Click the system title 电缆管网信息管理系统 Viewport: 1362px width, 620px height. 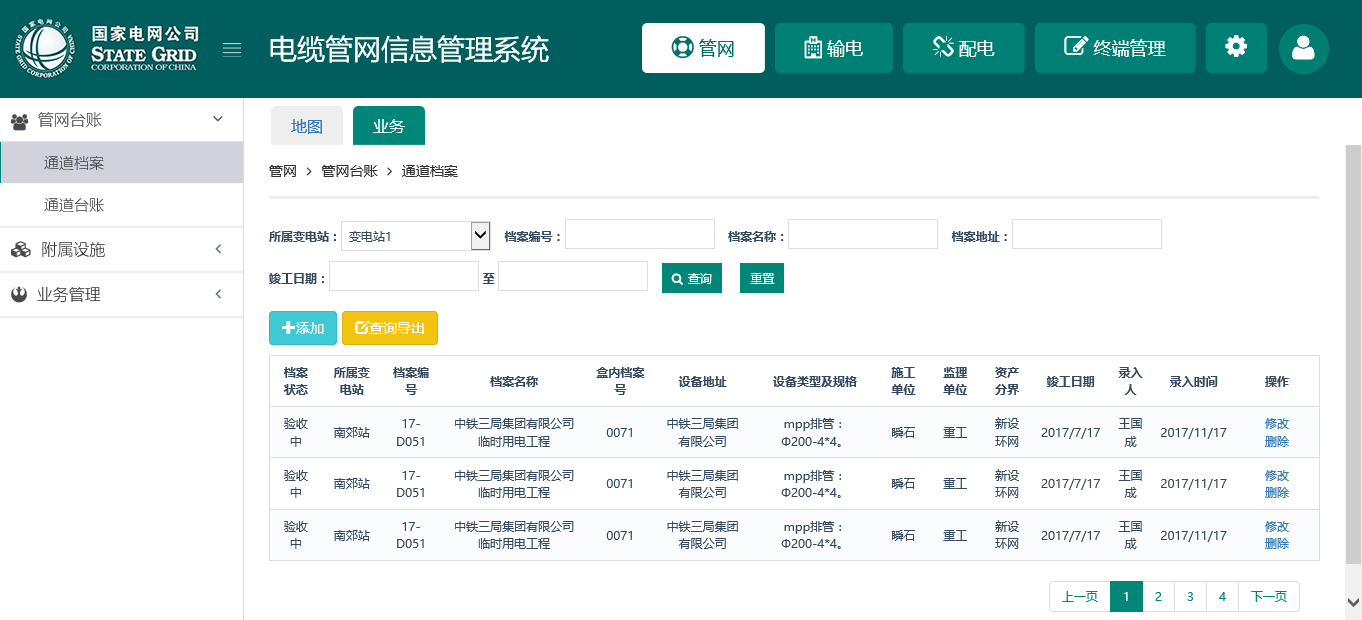409,49
